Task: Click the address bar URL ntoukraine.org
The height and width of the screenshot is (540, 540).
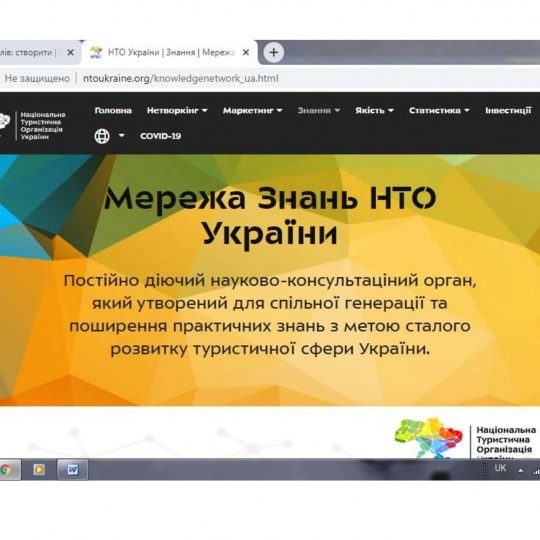Action: (180, 79)
